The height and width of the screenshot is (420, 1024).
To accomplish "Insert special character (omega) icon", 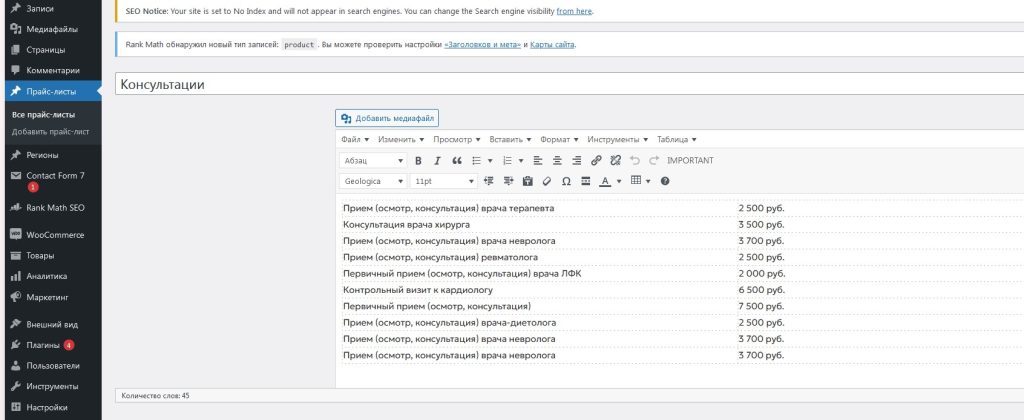I will coord(566,181).
